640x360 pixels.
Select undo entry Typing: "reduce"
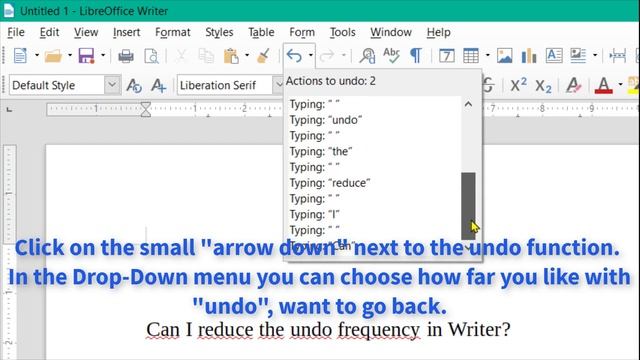pos(330,183)
